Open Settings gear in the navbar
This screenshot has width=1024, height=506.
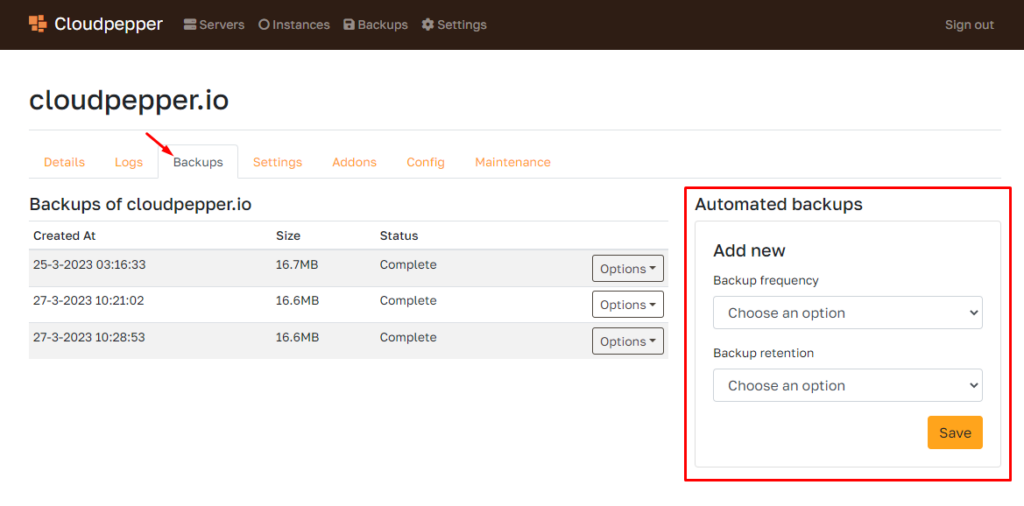(x=454, y=25)
